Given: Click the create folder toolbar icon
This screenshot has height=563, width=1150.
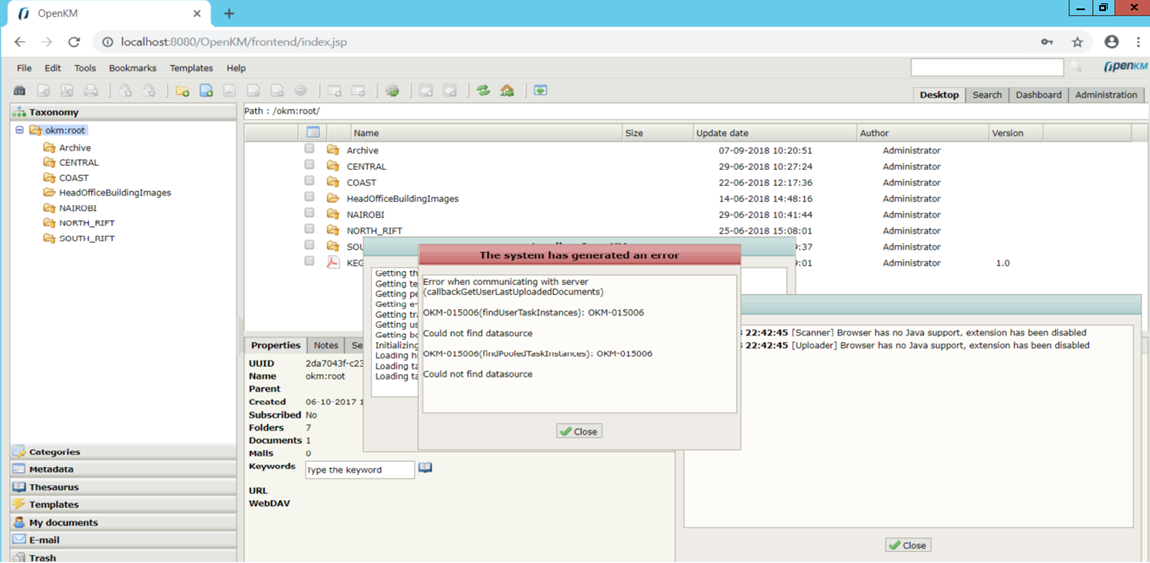Looking at the screenshot, I should pyautogui.click(x=182, y=91).
